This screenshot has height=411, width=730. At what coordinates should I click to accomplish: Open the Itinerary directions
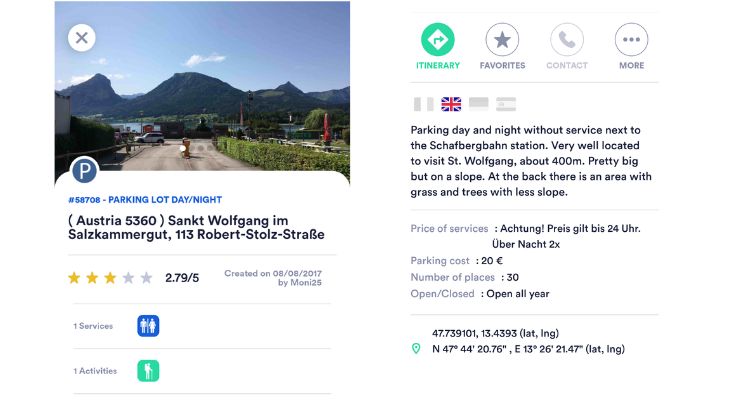[438, 40]
